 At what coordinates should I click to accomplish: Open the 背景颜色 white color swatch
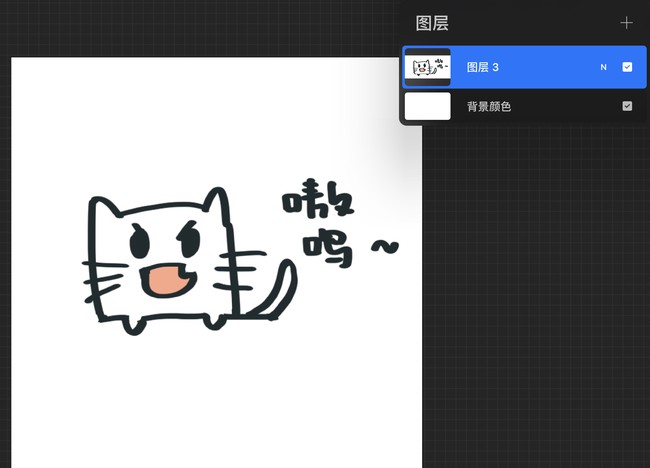click(x=427, y=106)
